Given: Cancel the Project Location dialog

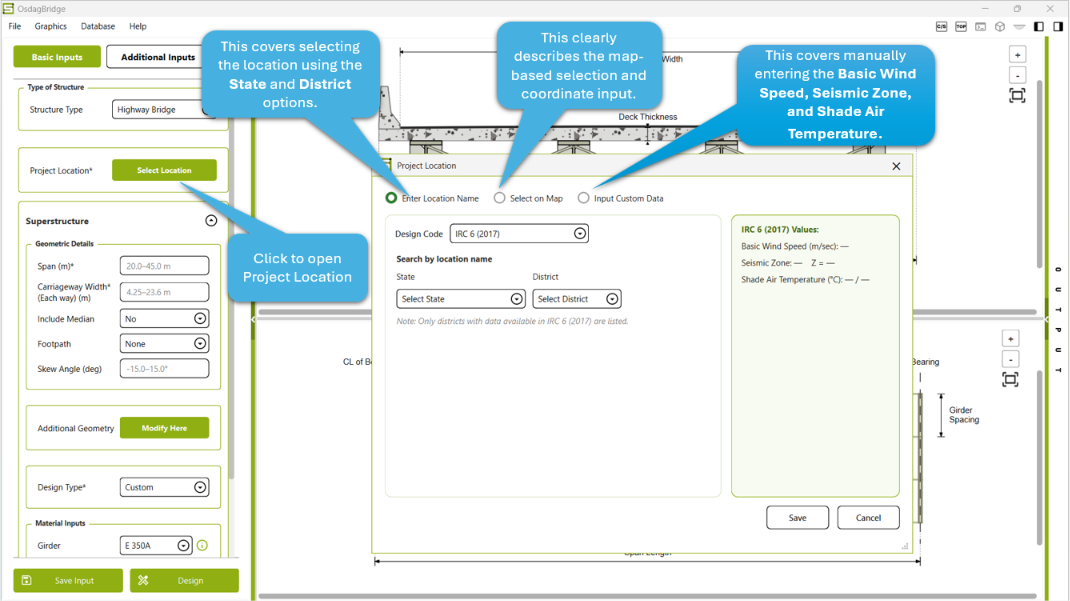Looking at the screenshot, I should [x=868, y=518].
